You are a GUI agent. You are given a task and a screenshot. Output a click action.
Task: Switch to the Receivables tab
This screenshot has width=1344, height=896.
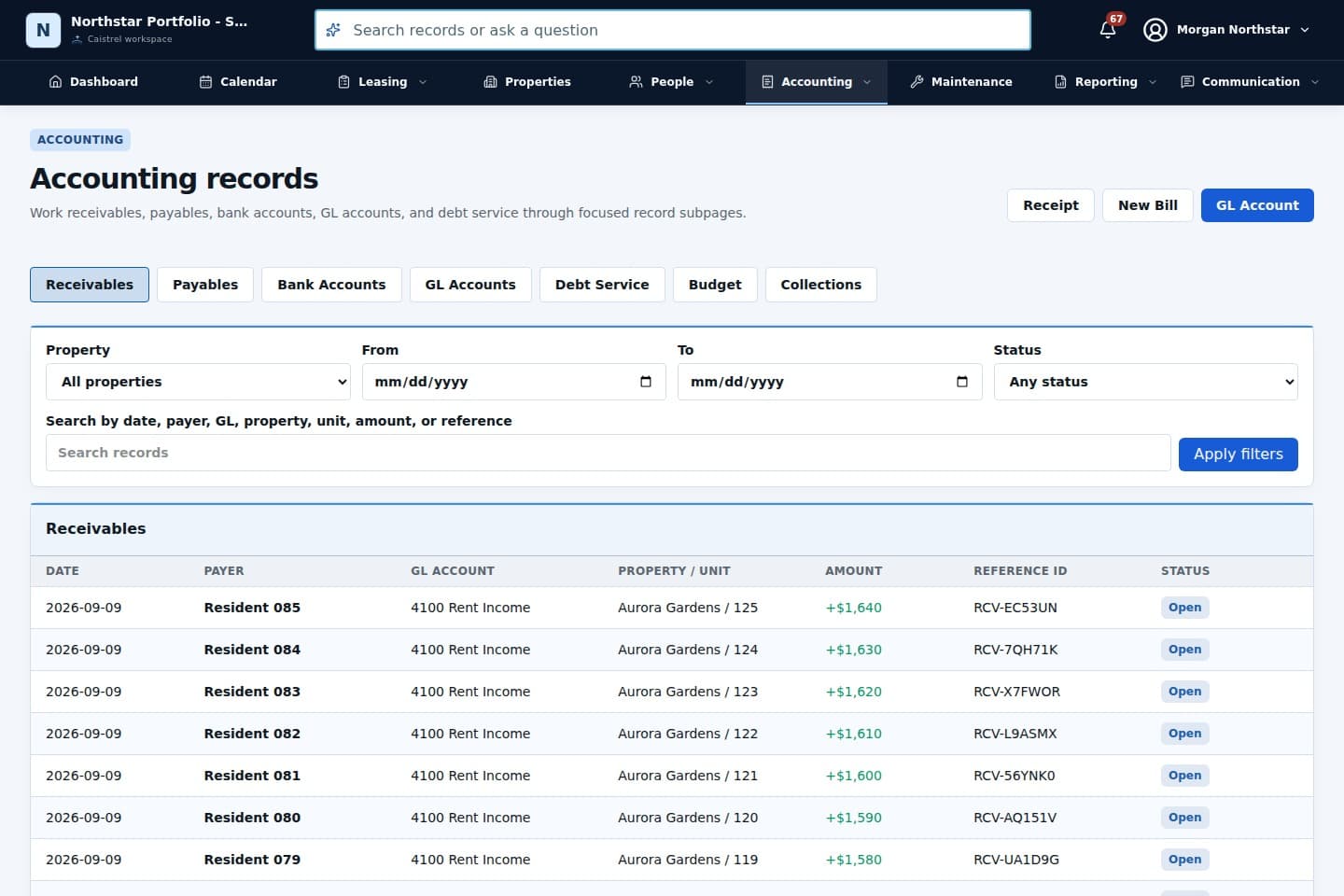click(90, 285)
